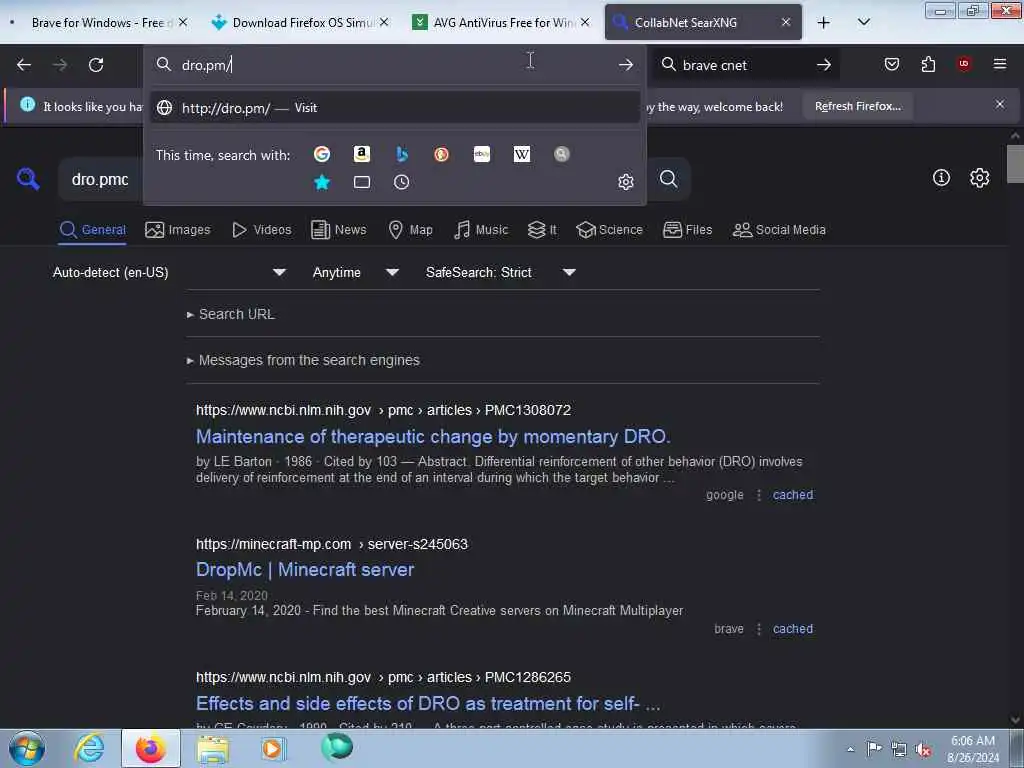Search this time with eBay

pos(482,154)
